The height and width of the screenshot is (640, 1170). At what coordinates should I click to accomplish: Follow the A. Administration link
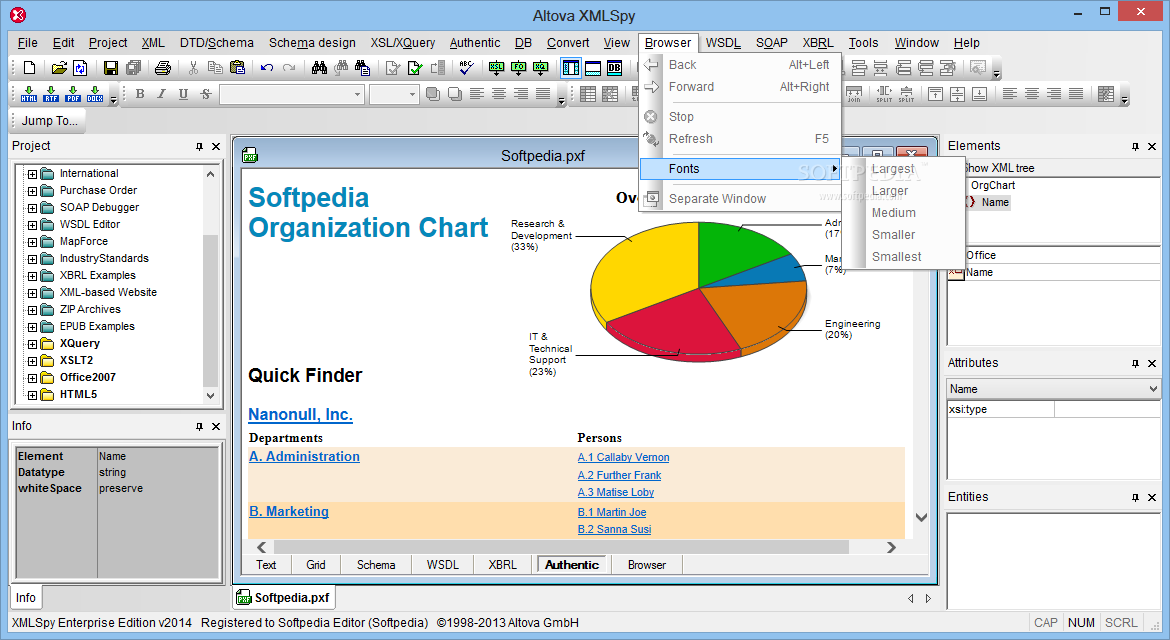pos(304,457)
